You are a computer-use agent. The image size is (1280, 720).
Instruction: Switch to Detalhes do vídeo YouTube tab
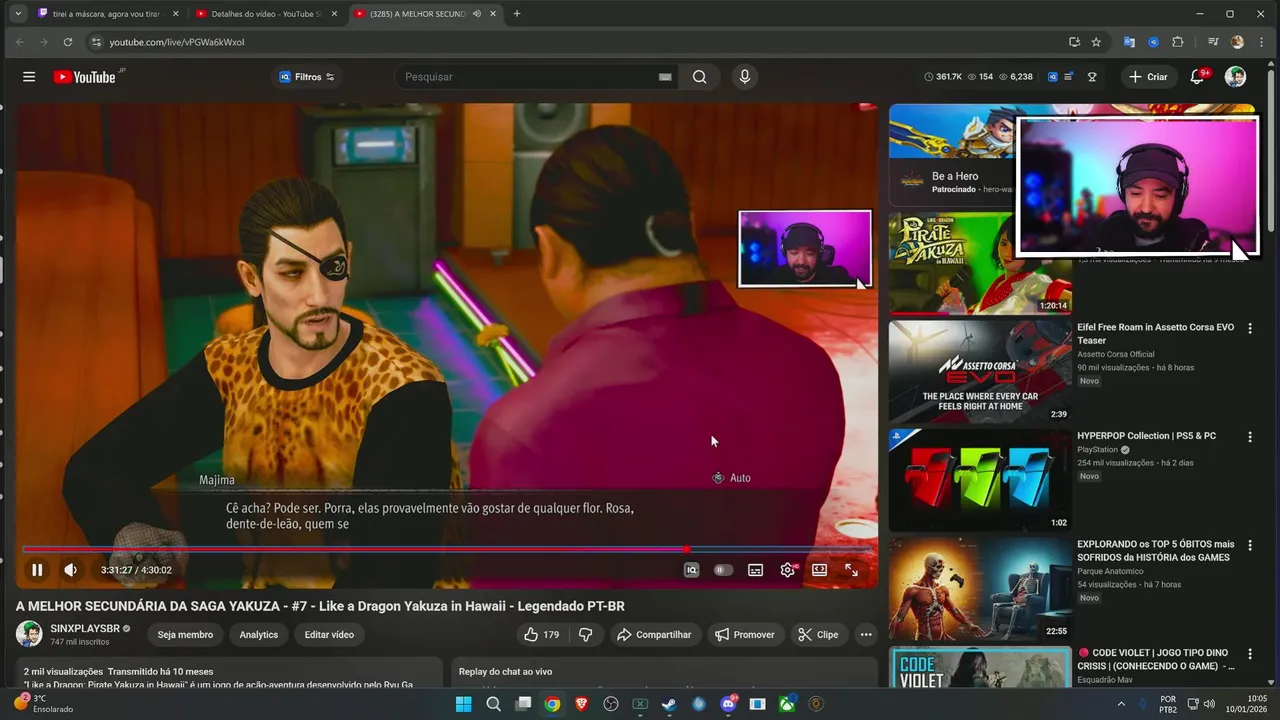click(x=269, y=14)
